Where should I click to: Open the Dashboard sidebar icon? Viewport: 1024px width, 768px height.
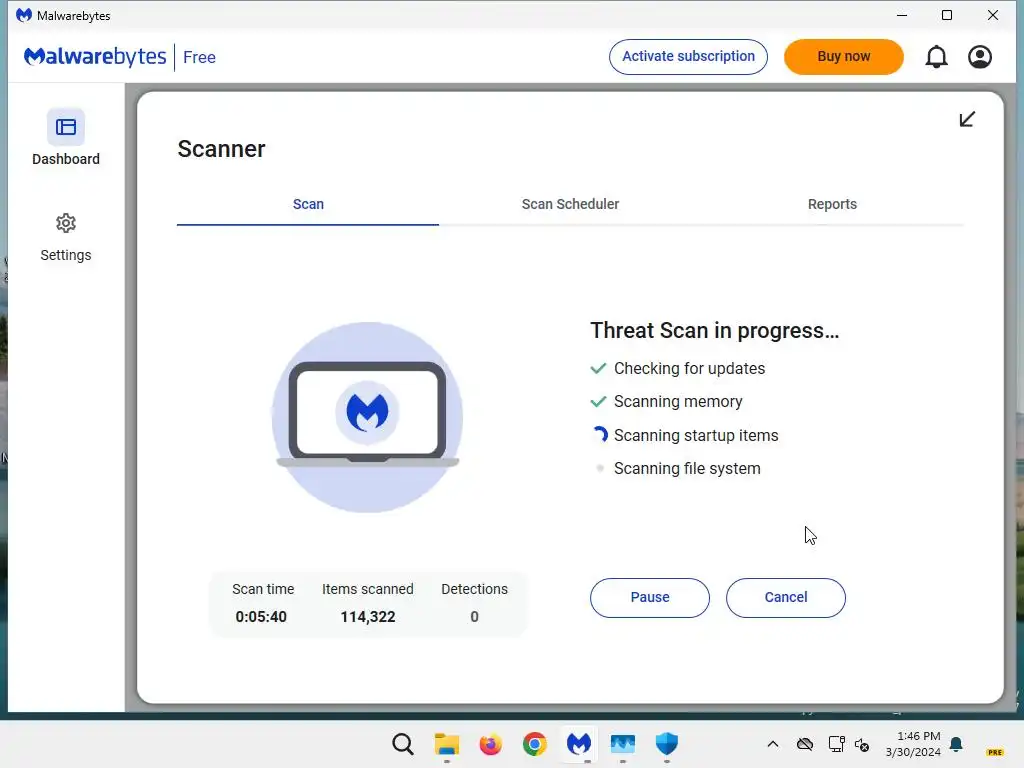(66, 127)
